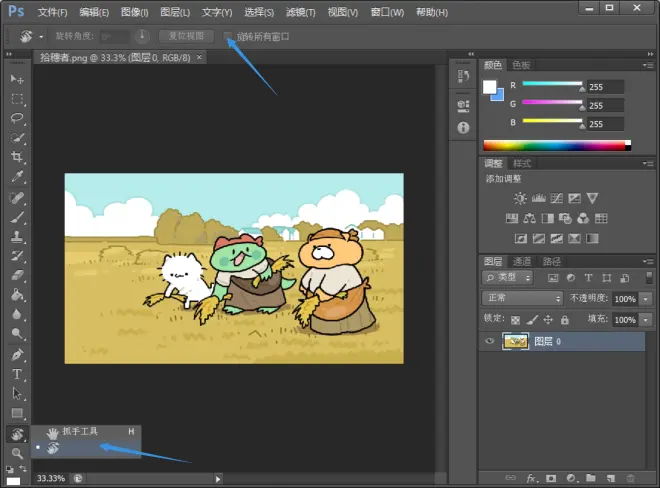Select the Dodge tool

[x=17, y=333]
